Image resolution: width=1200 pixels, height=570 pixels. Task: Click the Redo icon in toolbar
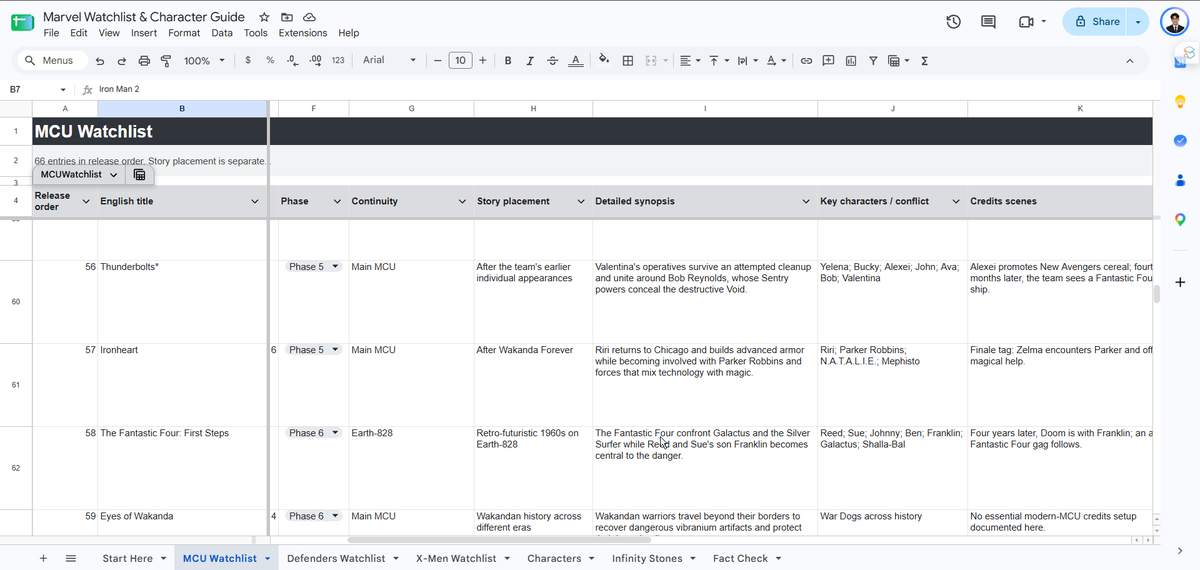point(122,61)
